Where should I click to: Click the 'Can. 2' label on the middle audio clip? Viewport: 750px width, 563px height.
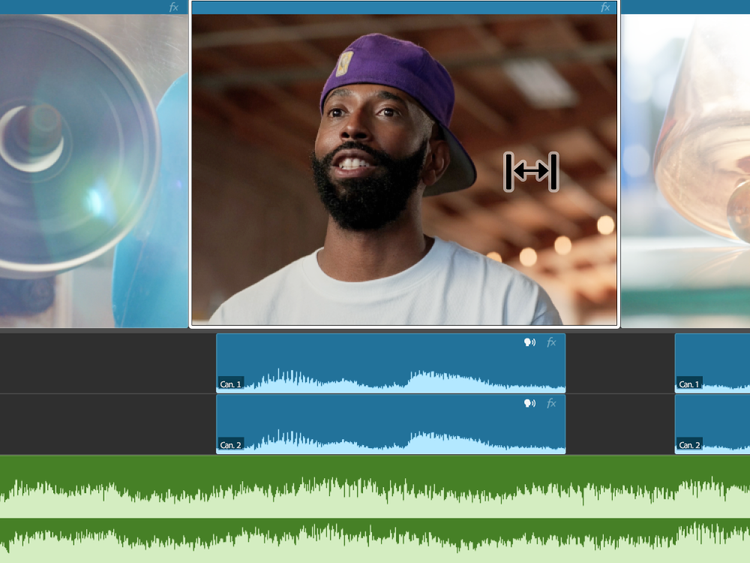(231, 445)
